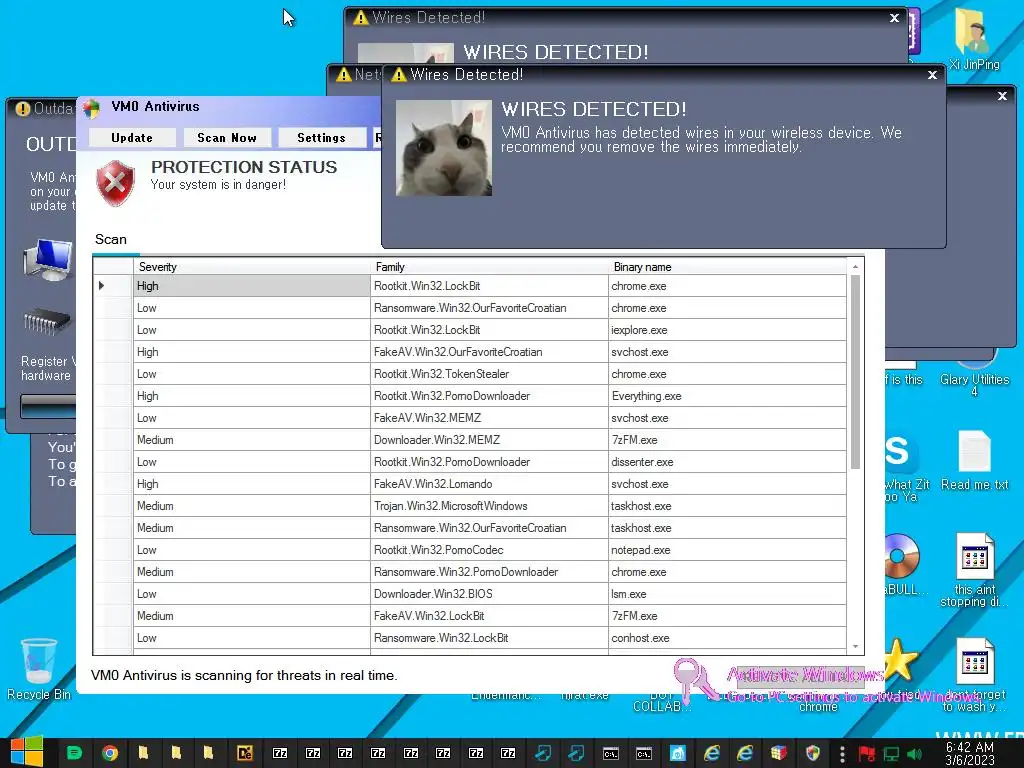Select the notepad.exe binary name cell
This screenshot has height=768, width=1024.
point(727,550)
